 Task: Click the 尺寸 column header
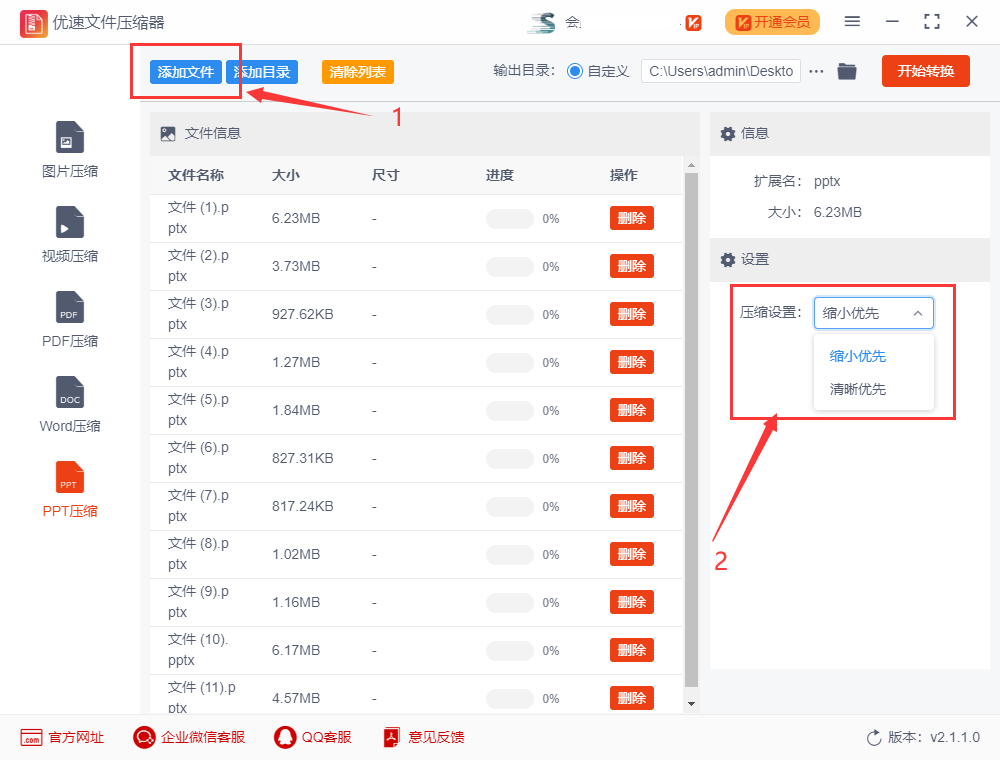[385, 175]
